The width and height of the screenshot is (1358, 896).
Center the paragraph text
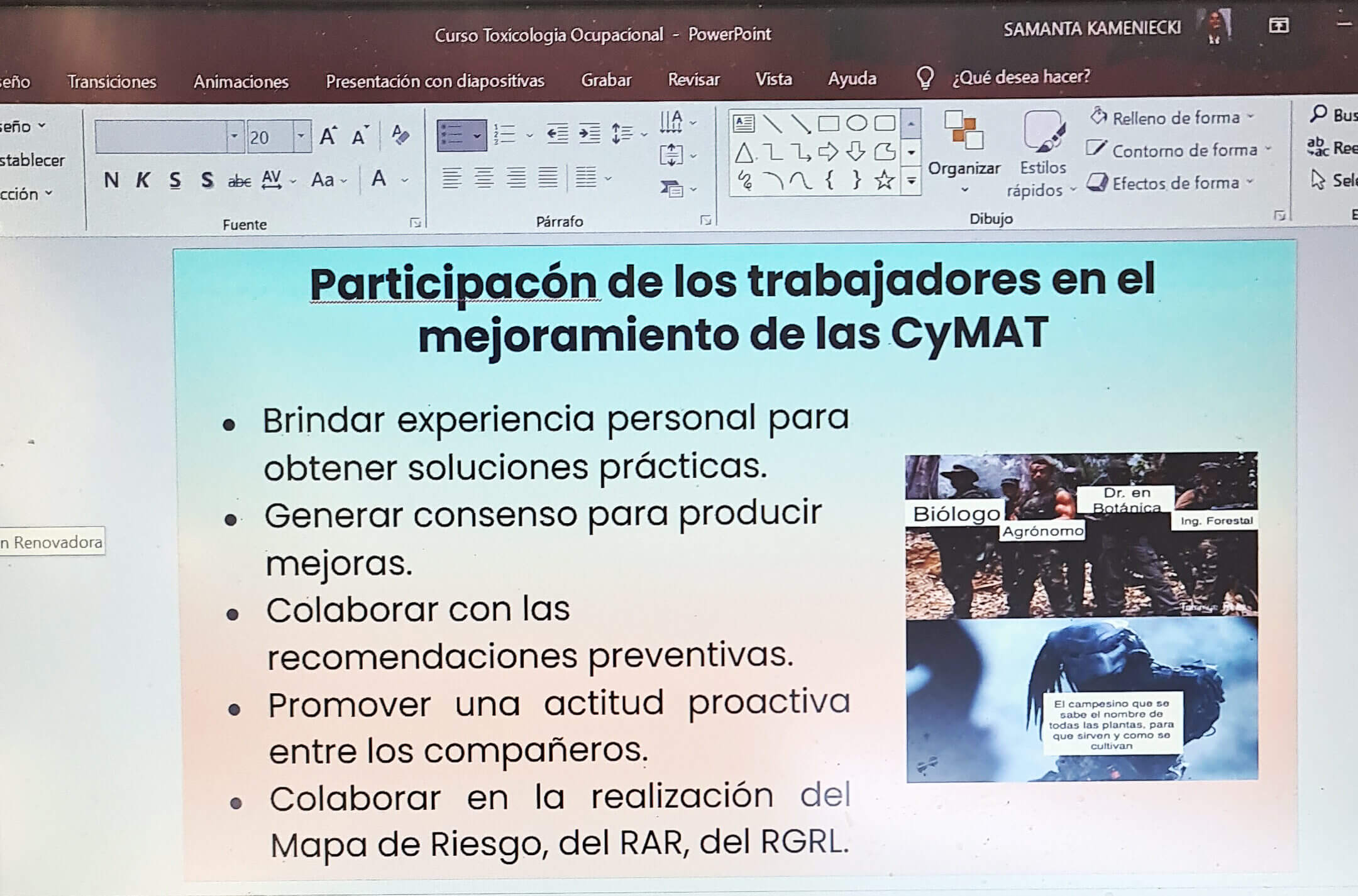pos(483,178)
